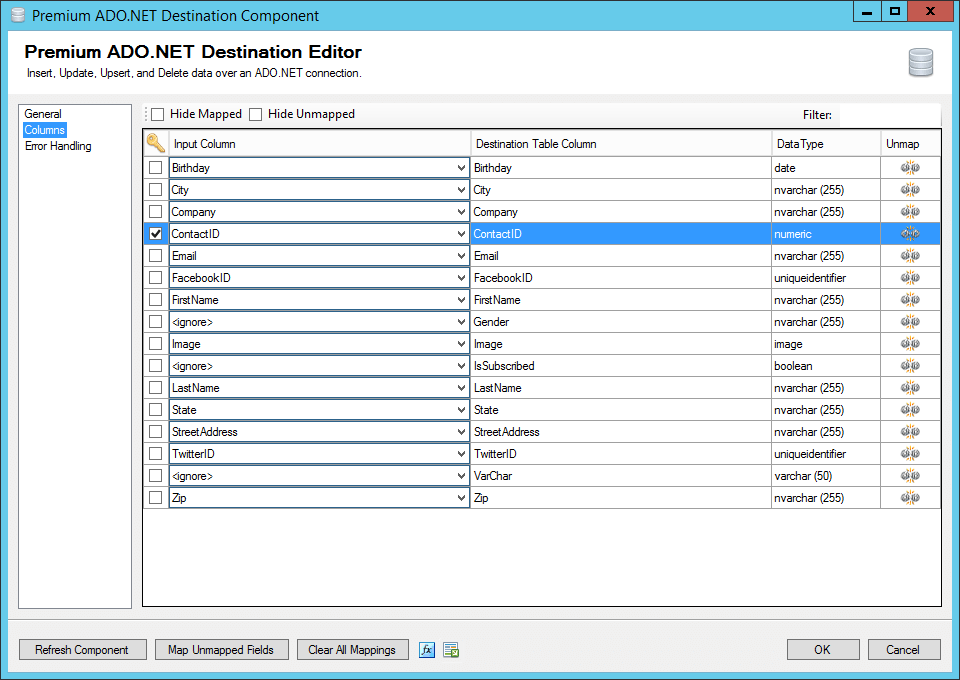Image resolution: width=960 pixels, height=680 pixels.
Task: Check key checkbox for Email row
Action: click(156, 256)
